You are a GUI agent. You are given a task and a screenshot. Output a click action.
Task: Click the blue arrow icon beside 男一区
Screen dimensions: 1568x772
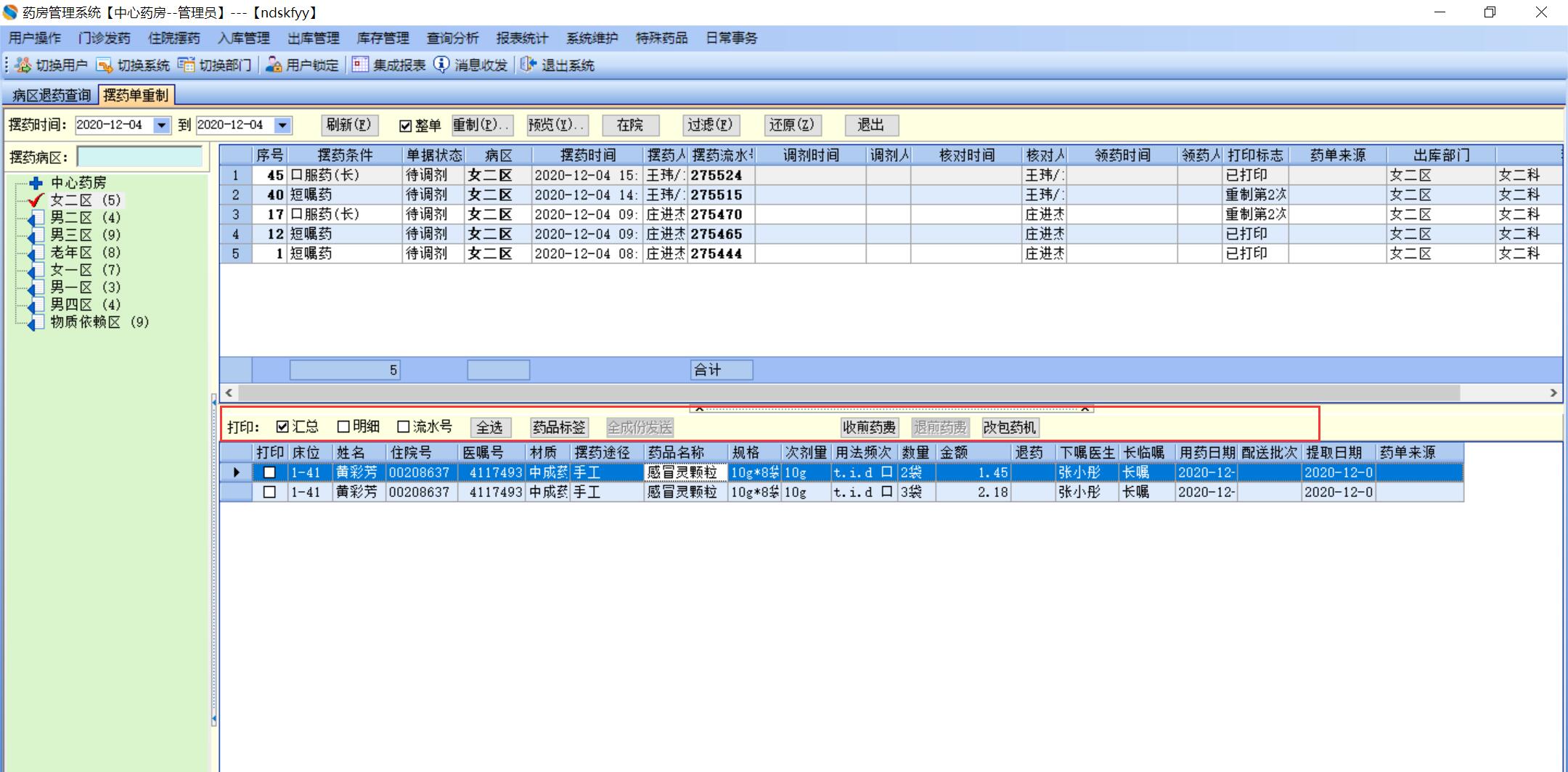click(36, 287)
